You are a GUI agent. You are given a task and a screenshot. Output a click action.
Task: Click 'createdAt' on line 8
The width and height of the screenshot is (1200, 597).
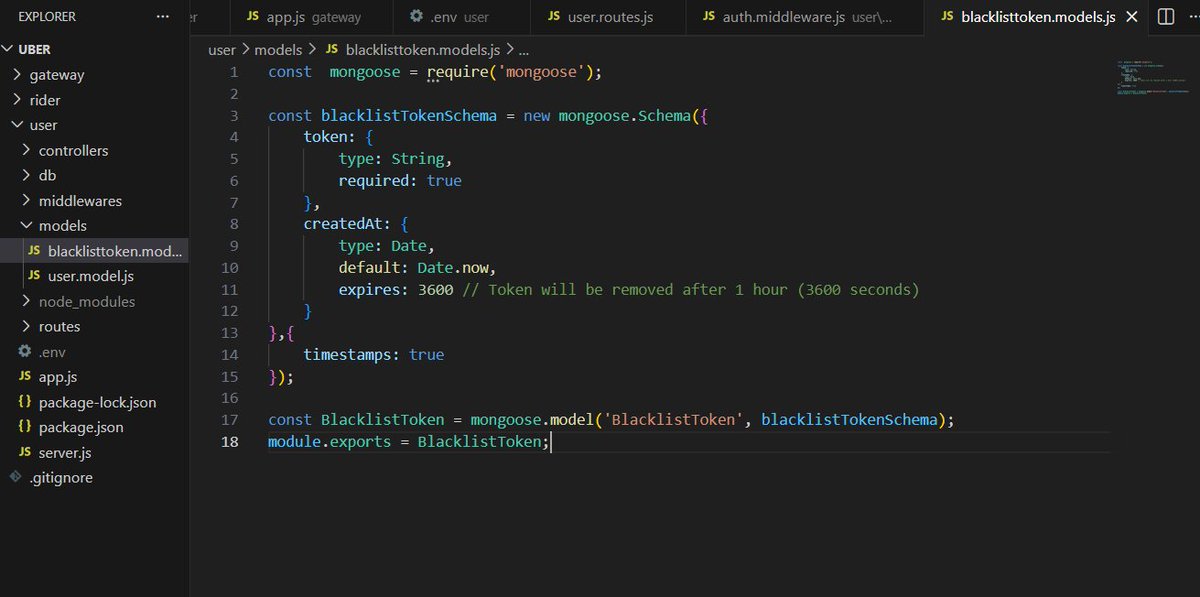pos(343,224)
